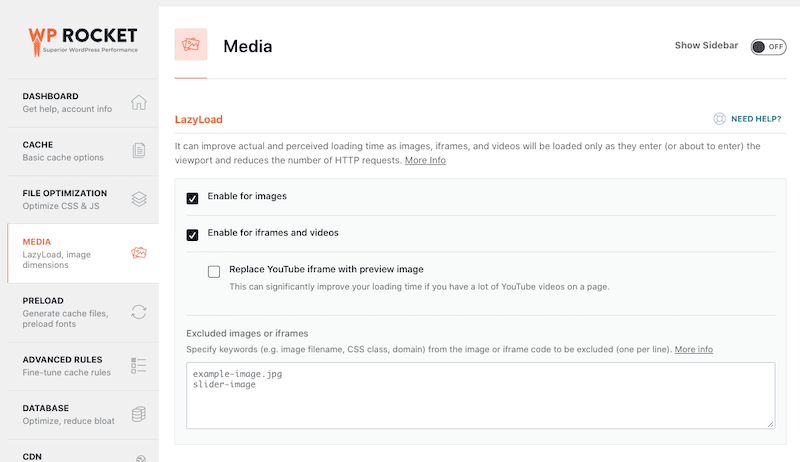Click the File Optimization layers icon
The image size is (800, 462).
point(139,199)
